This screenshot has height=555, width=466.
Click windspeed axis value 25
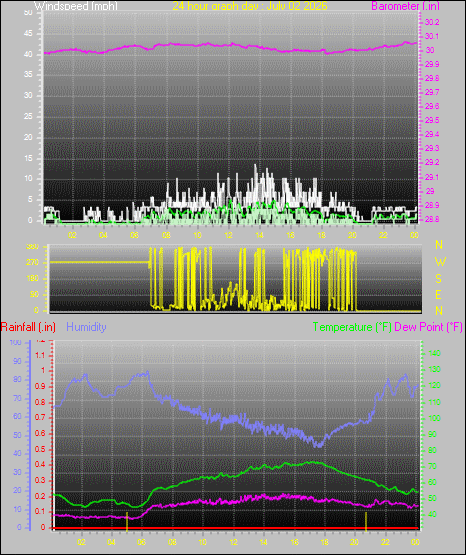tap(28, 116)
